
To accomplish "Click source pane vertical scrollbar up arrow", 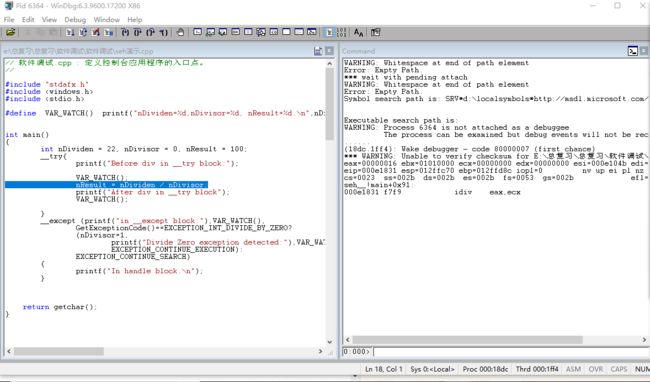I will point(330,63).
